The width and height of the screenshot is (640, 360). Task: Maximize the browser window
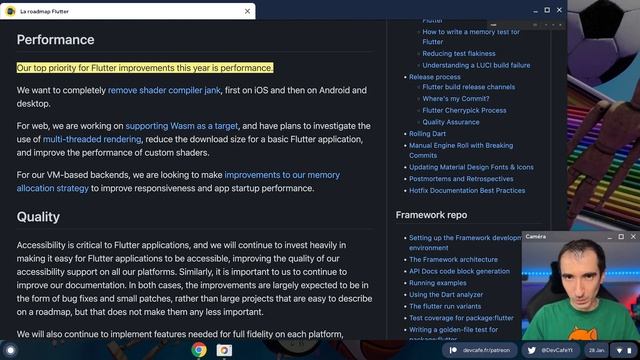click(547, 10)
